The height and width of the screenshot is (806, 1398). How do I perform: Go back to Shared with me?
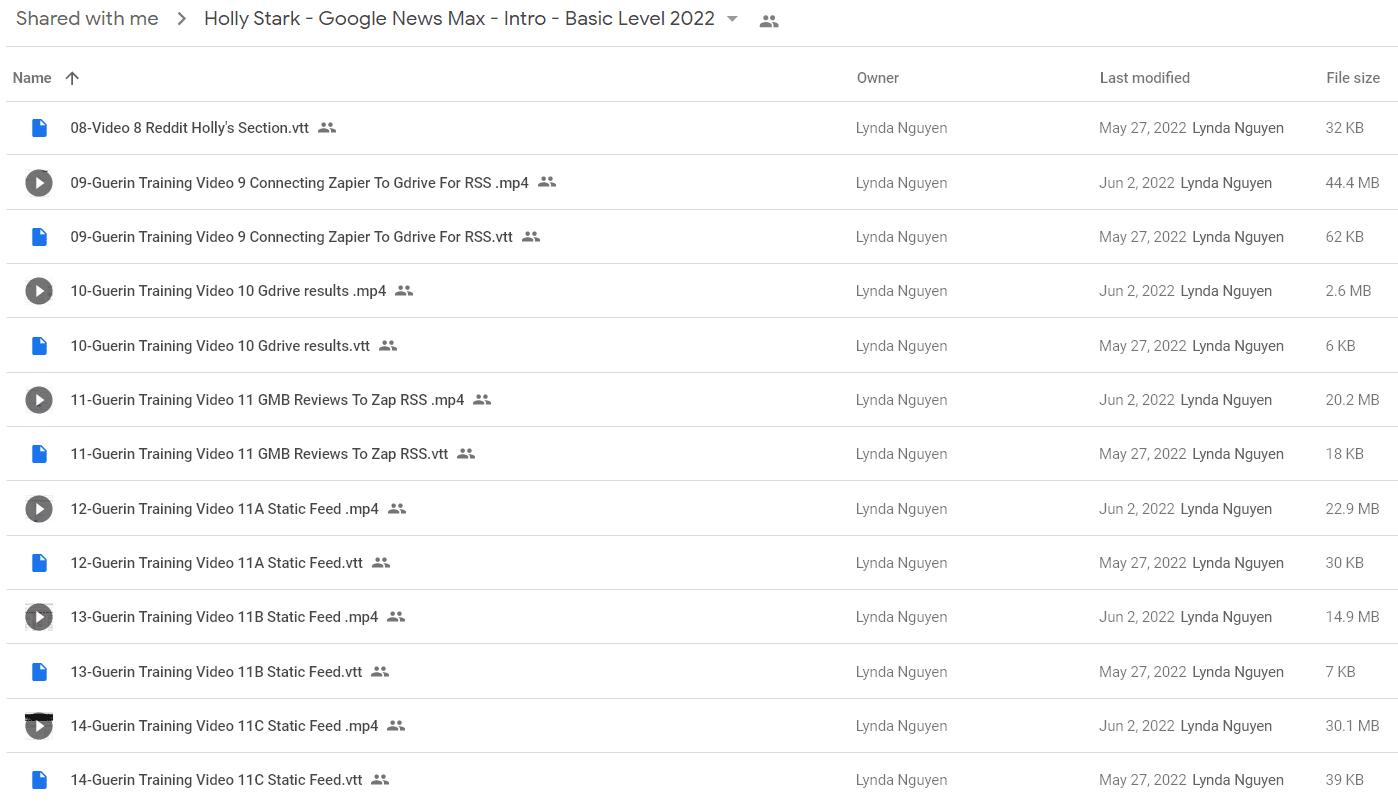pyautogui.click(x=87, y=19)
